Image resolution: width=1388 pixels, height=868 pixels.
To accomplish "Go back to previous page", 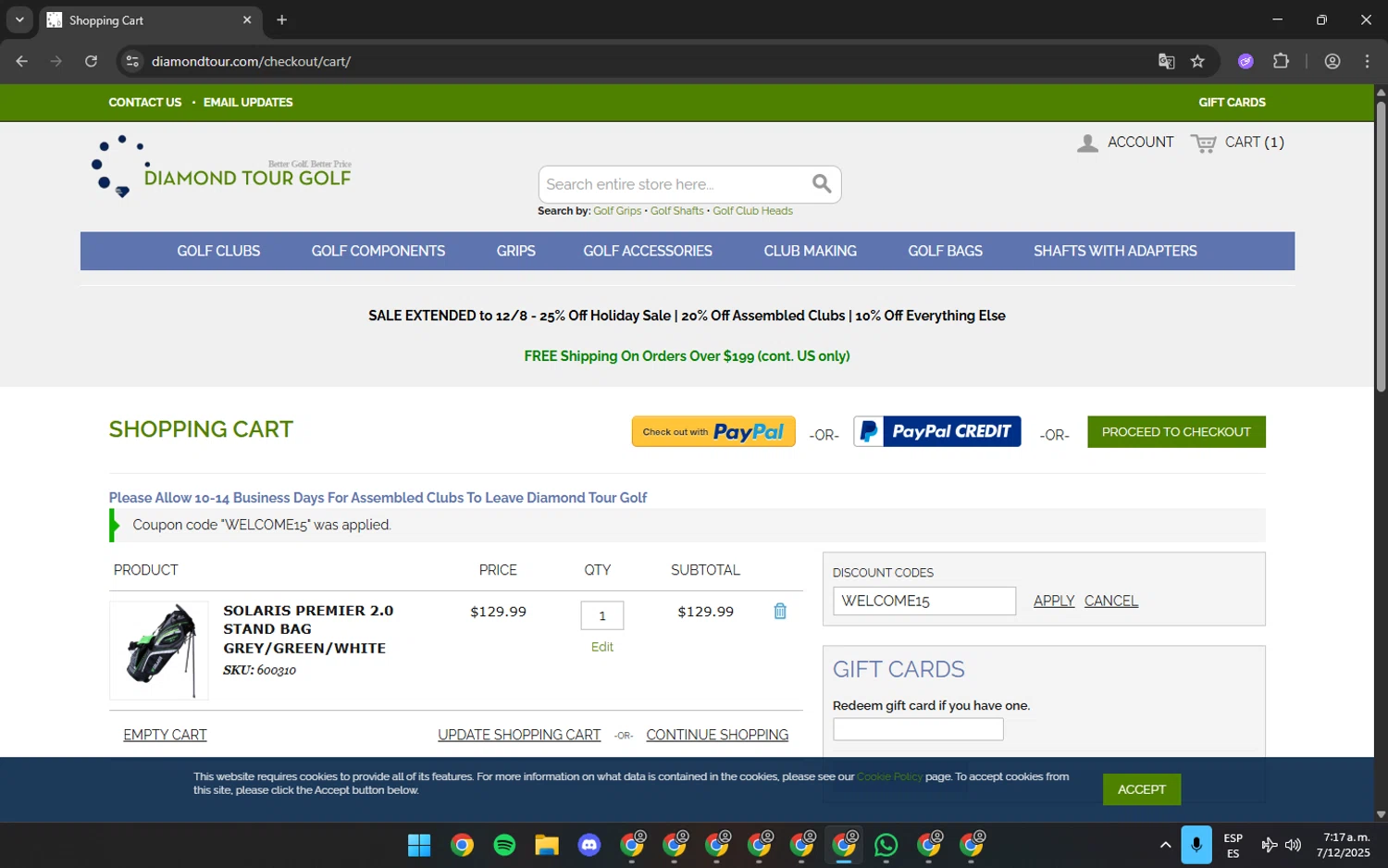I will click(x=22, y=61).
